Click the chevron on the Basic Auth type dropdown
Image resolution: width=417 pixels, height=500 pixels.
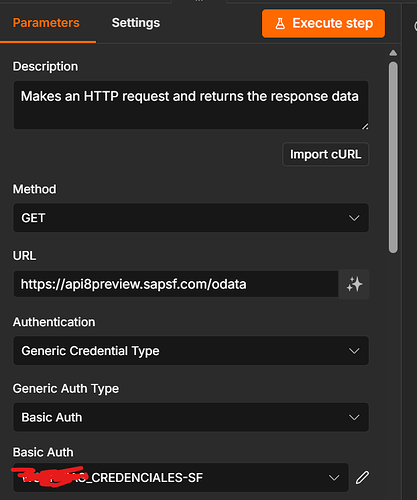[x=354, y=417]
